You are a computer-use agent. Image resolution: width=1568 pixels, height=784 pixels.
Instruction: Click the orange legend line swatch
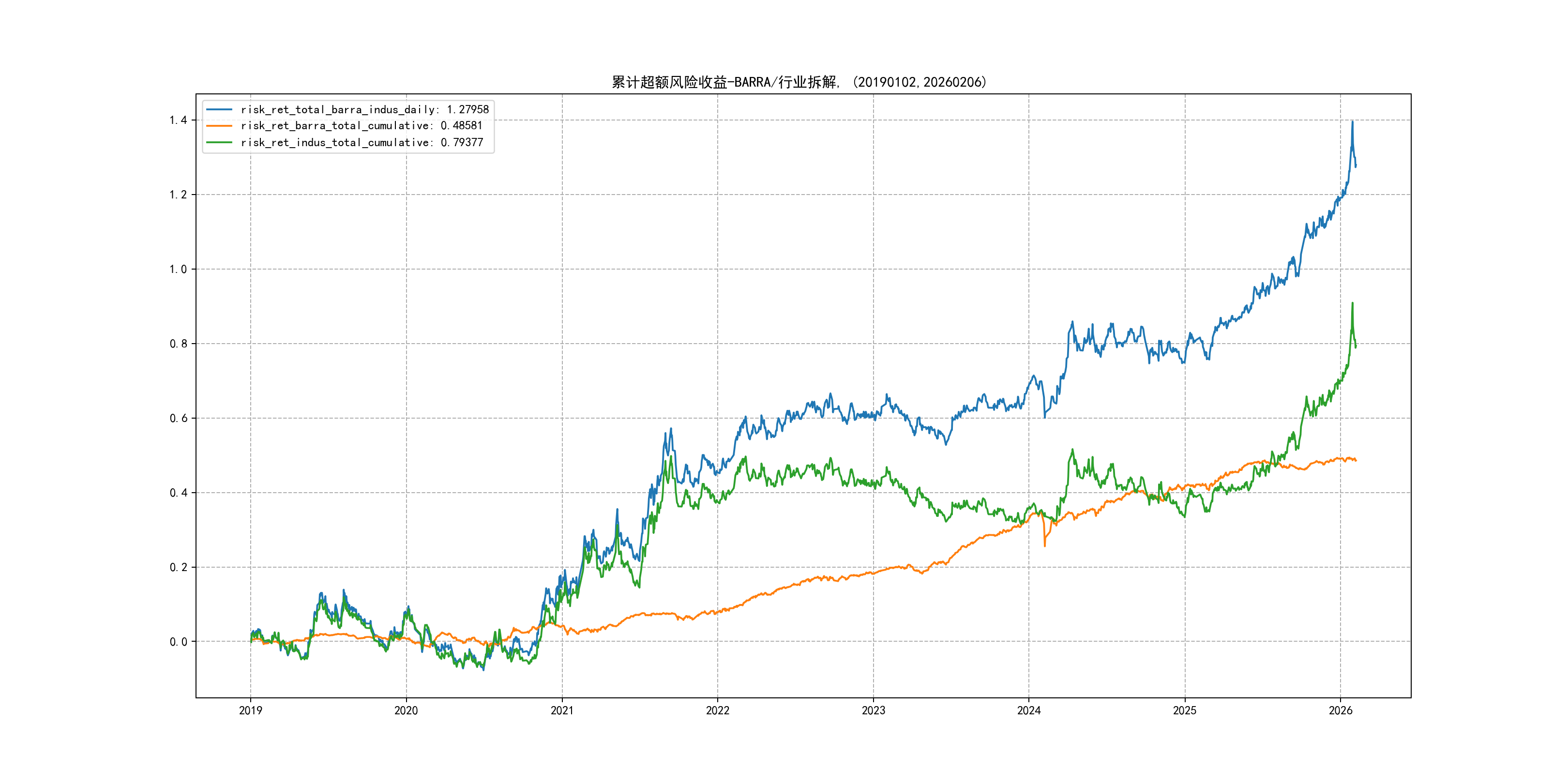coord(219,126)
